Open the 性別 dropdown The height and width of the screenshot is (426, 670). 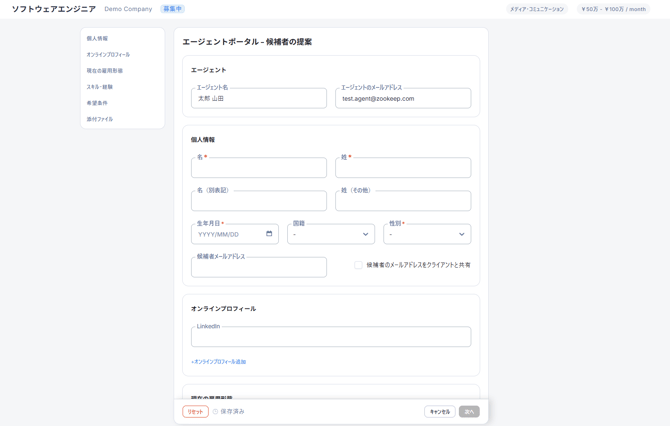click(427, 234)
